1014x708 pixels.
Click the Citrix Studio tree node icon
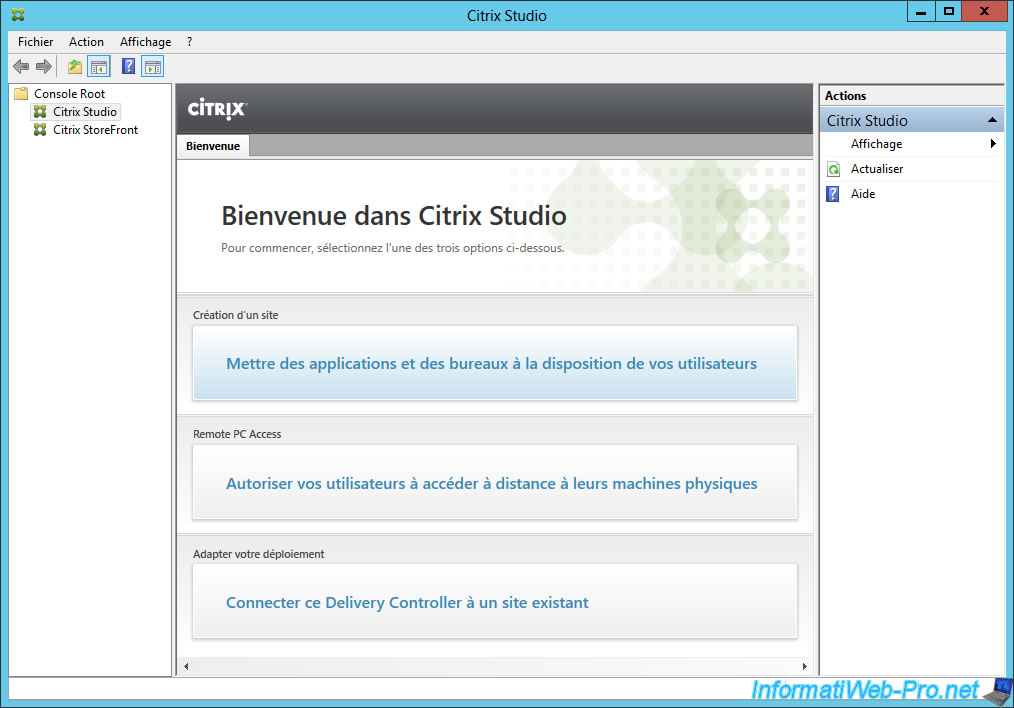pyautogui.click(x=40, y=112)
